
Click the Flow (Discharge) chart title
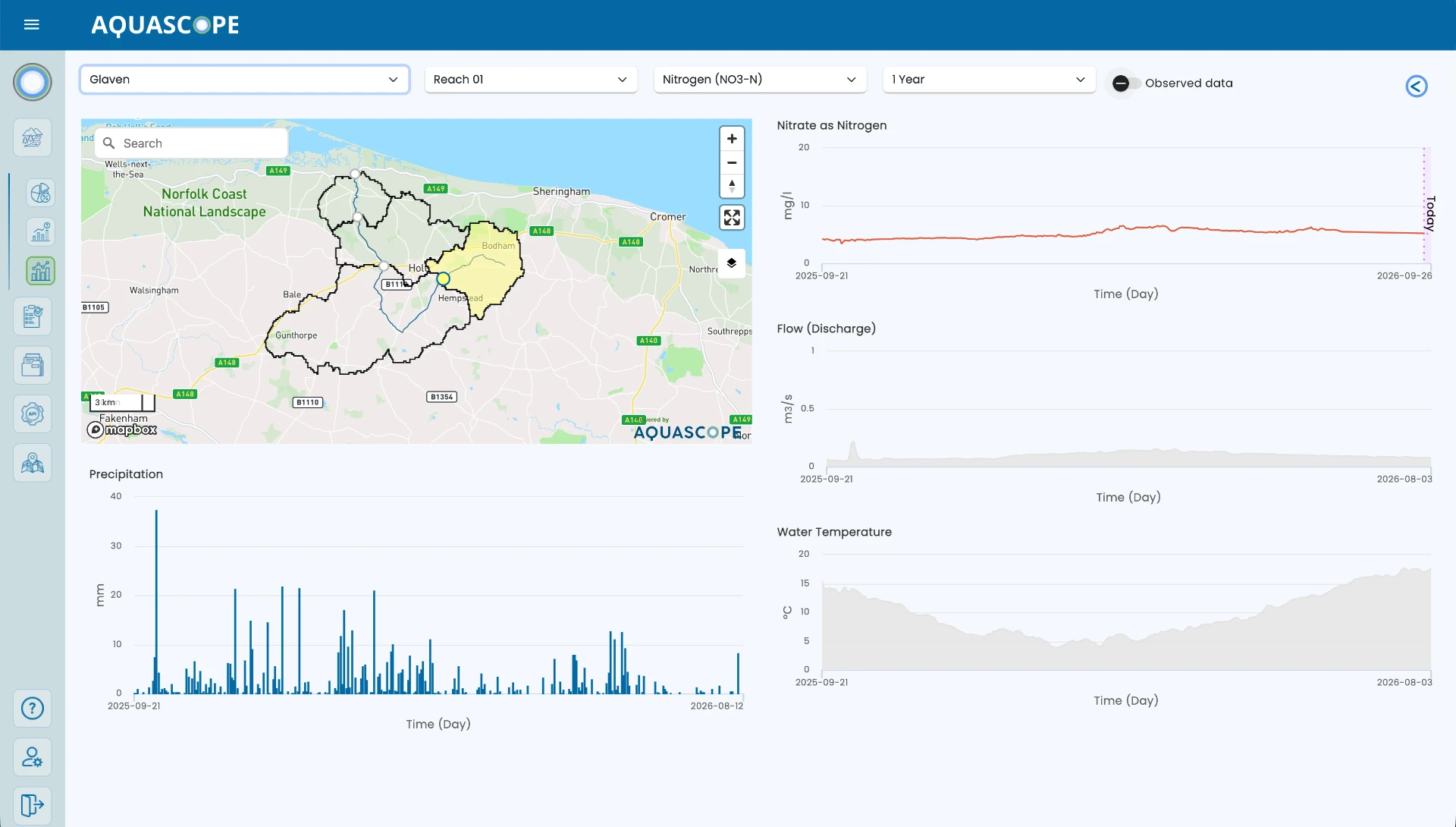click(826, 329)
